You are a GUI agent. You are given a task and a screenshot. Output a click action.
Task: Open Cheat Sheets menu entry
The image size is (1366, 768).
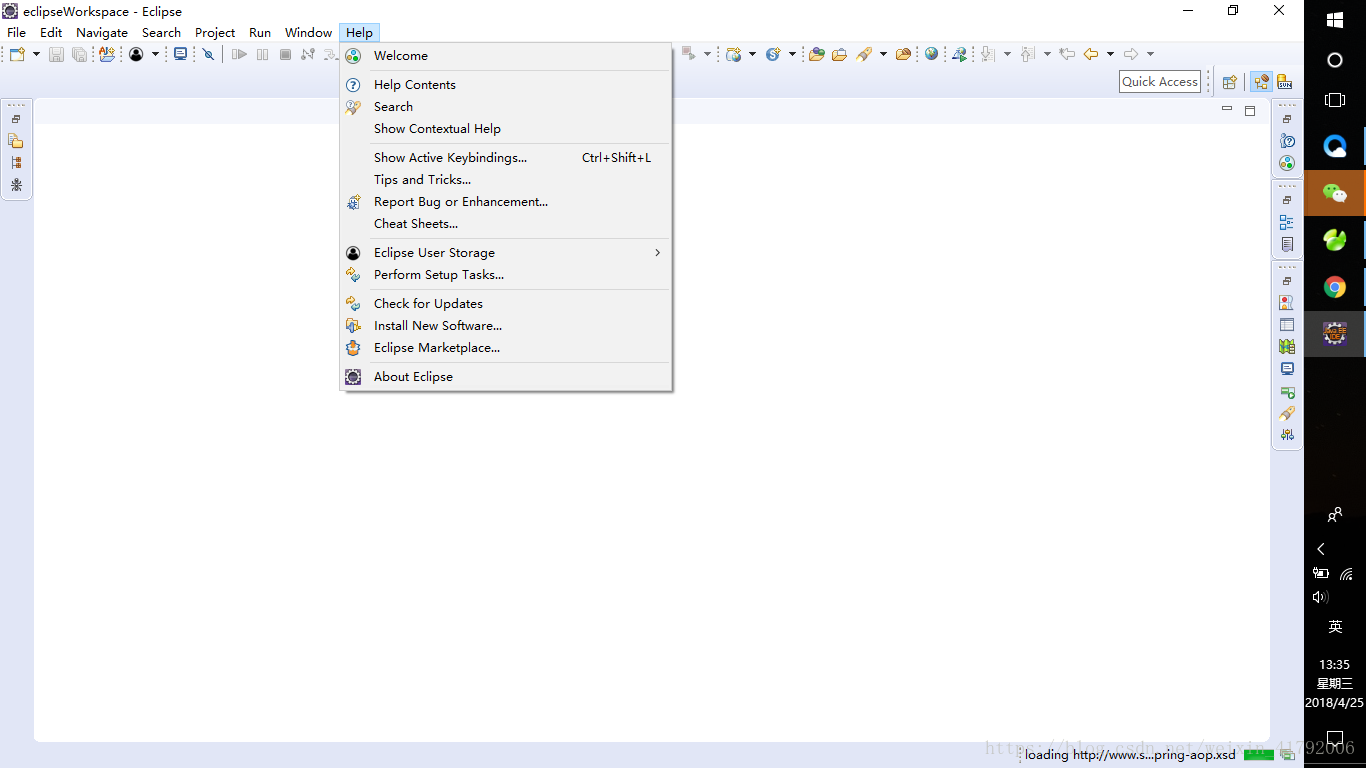(x=506, y=224)
